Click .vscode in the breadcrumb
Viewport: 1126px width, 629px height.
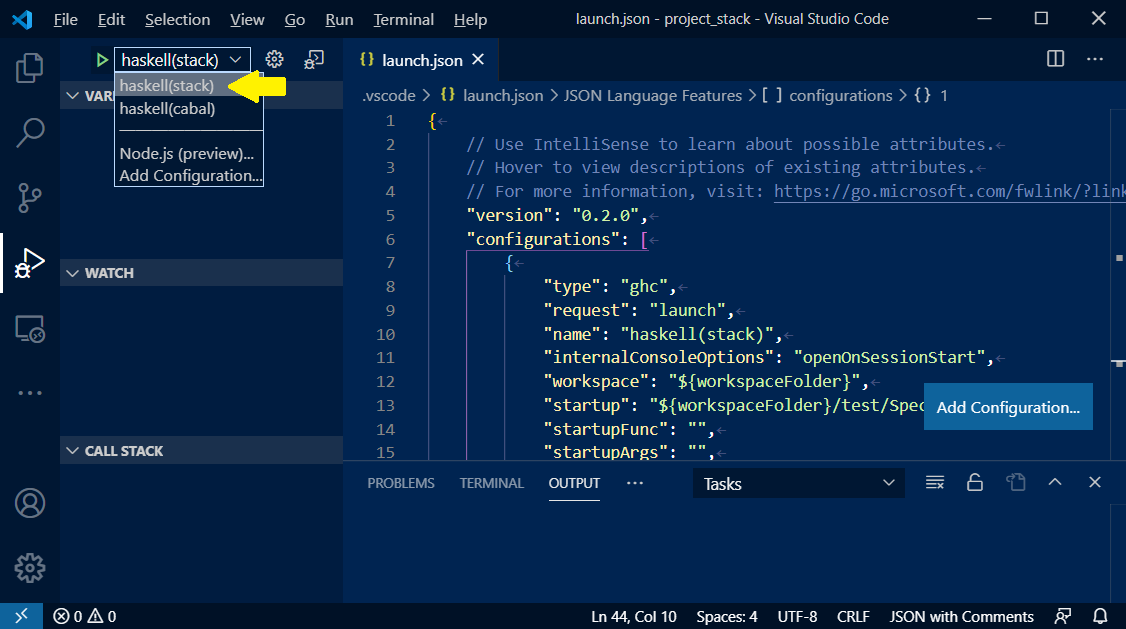pos(388,95)
